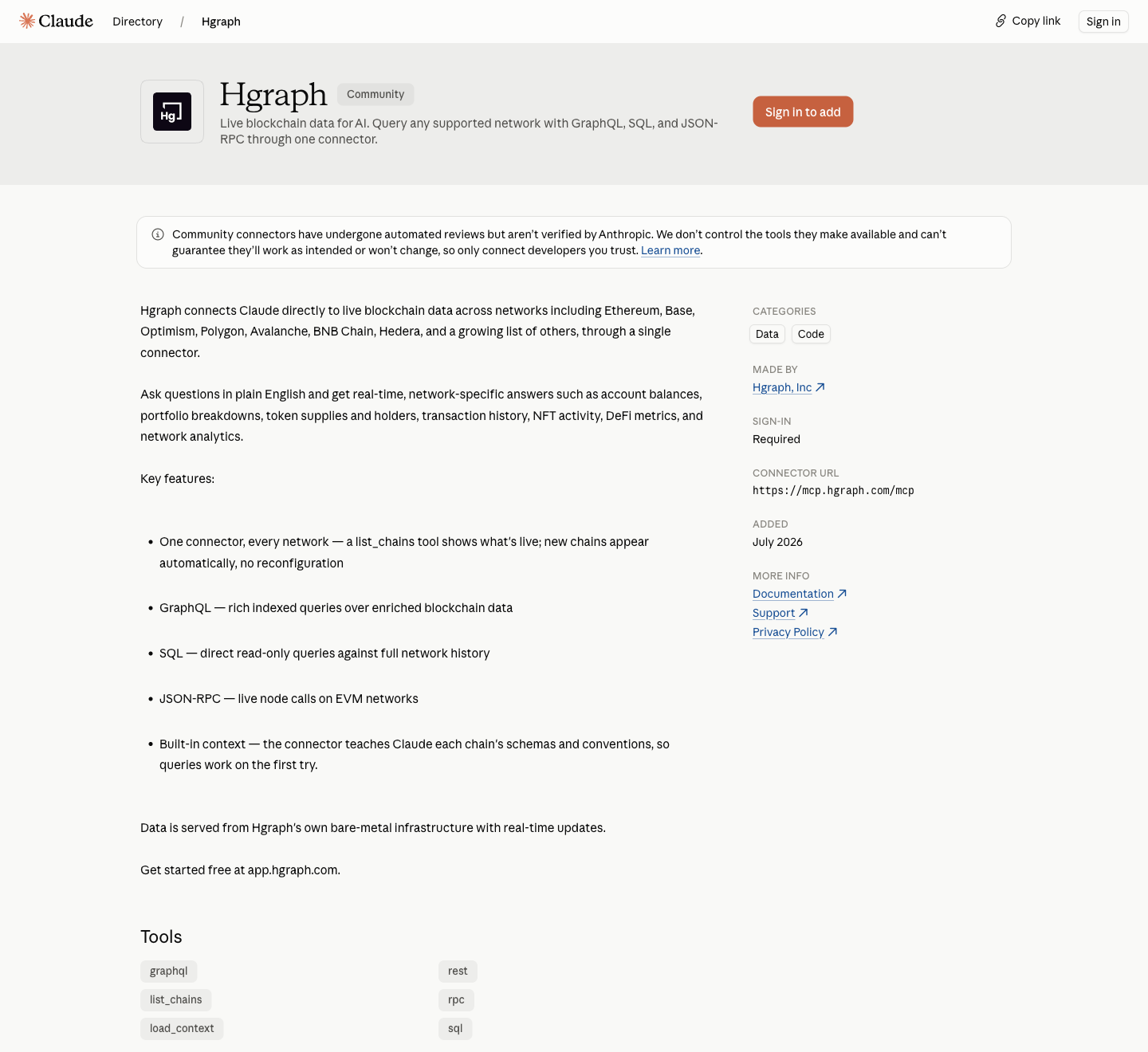1148x1052 pixels.
Task: Click the Copy link button
Action: 1028,21
